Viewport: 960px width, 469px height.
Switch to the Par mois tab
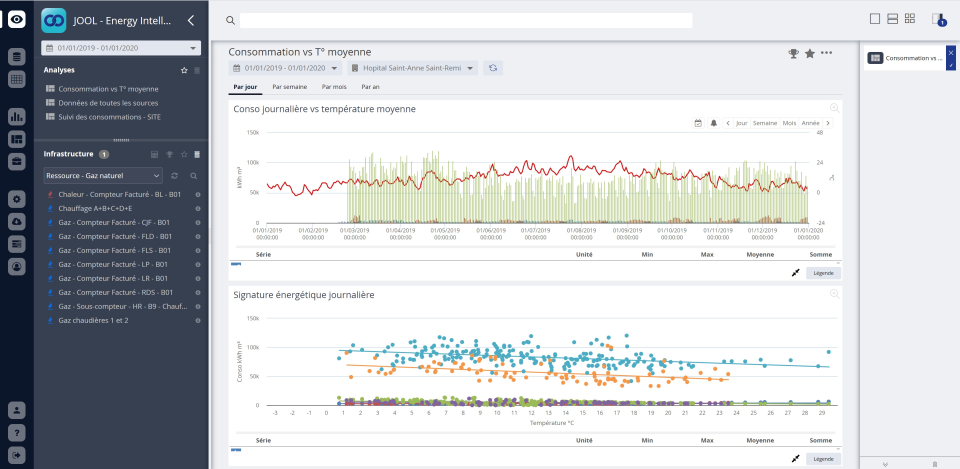(335, 87)
